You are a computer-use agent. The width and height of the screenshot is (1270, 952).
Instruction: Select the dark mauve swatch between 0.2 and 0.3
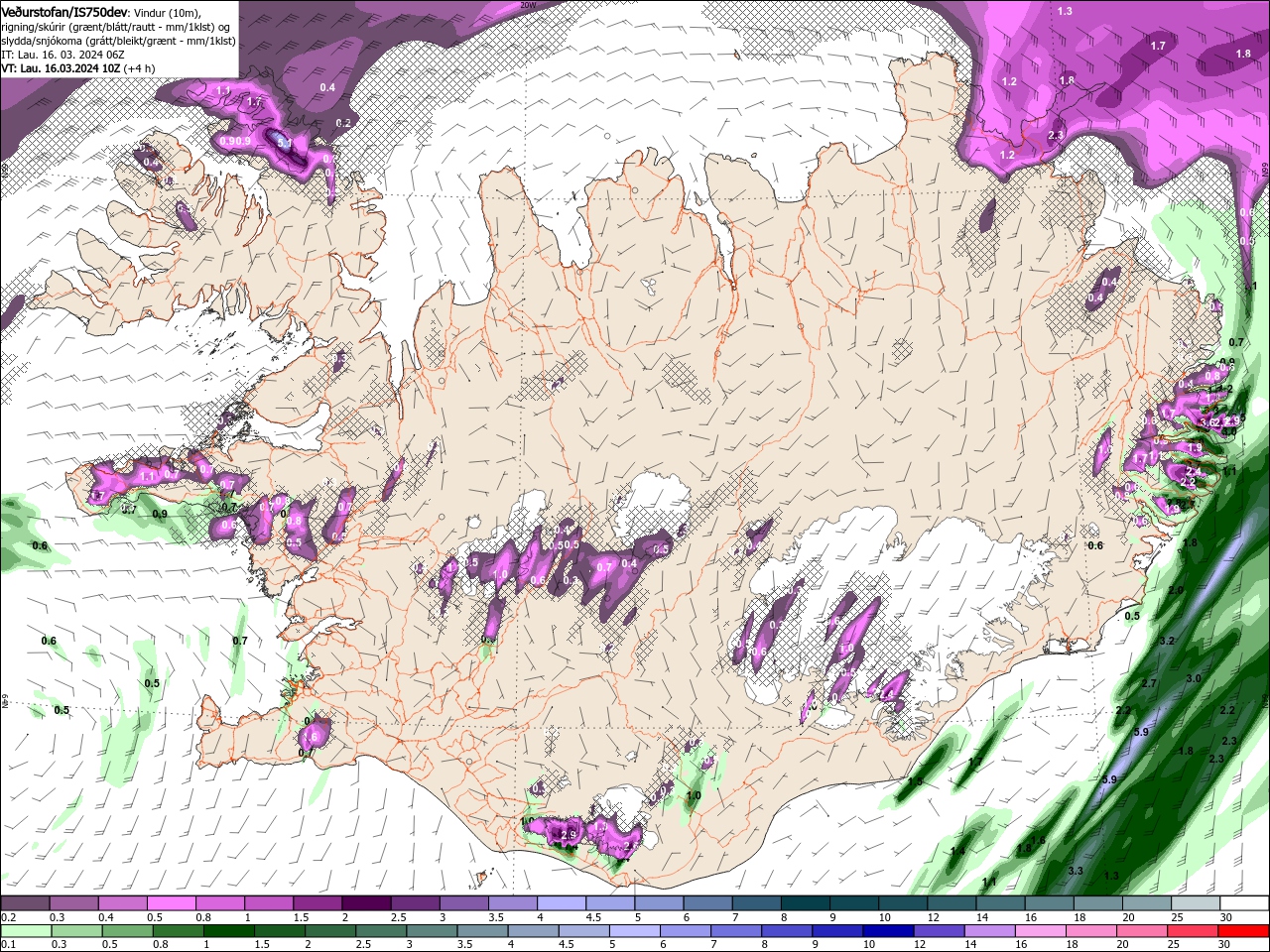[x=25, y=903]
